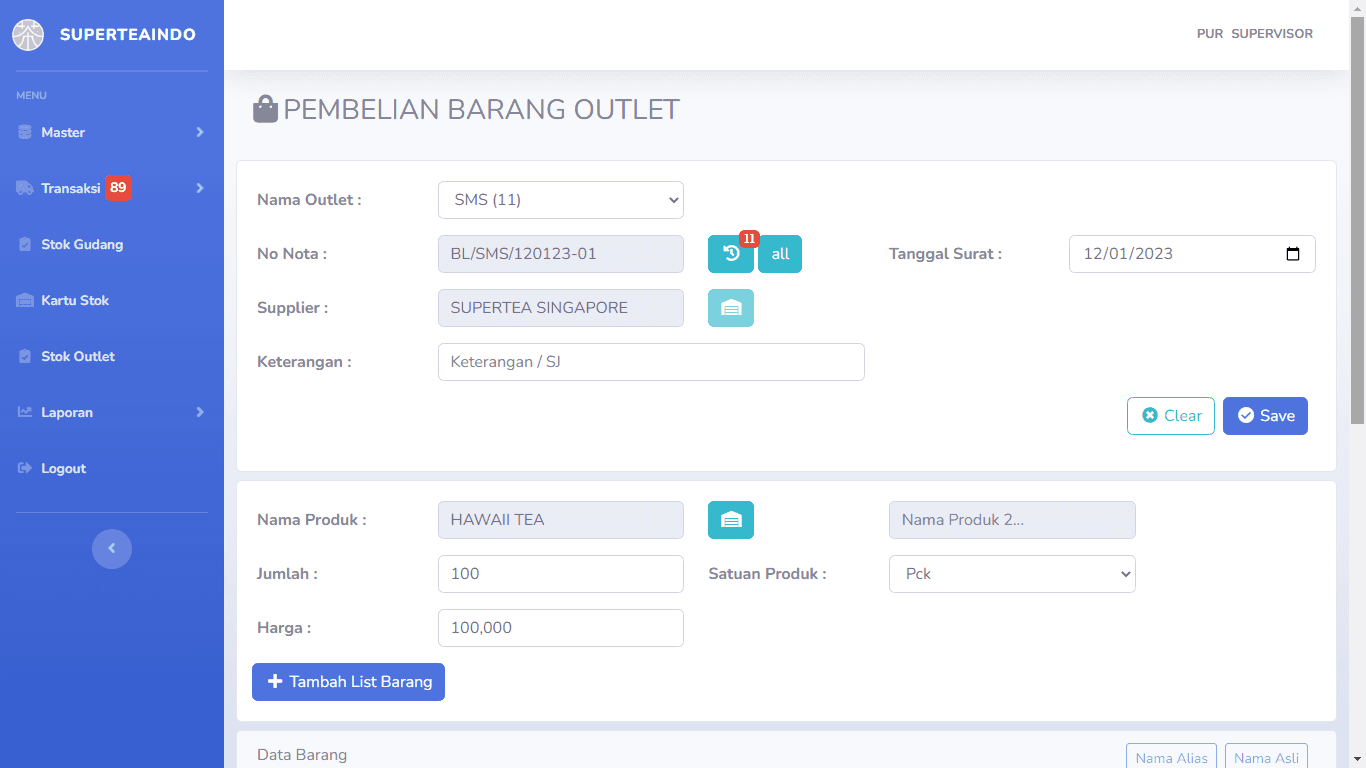The image size is (1366, 768).
Task: Click the Kartu Stok warehouse icon
Action: coord(25,300)
